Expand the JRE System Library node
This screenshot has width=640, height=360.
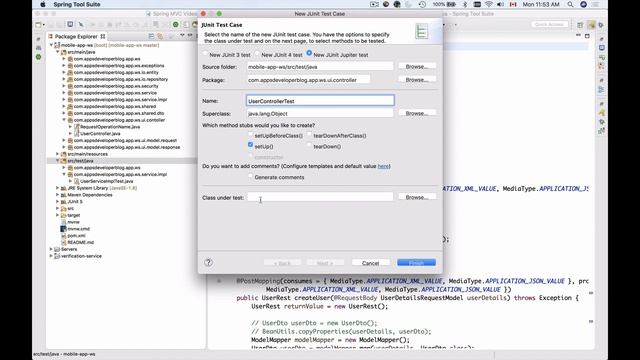coord(58,188)
